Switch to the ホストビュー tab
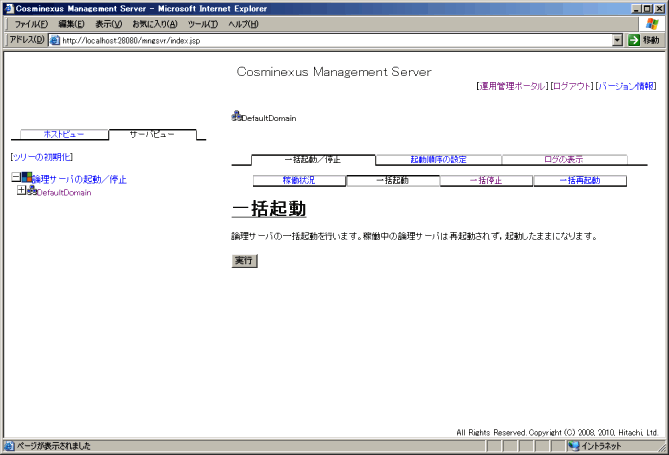Screen dimensions: 669x455 coord(64,134)
